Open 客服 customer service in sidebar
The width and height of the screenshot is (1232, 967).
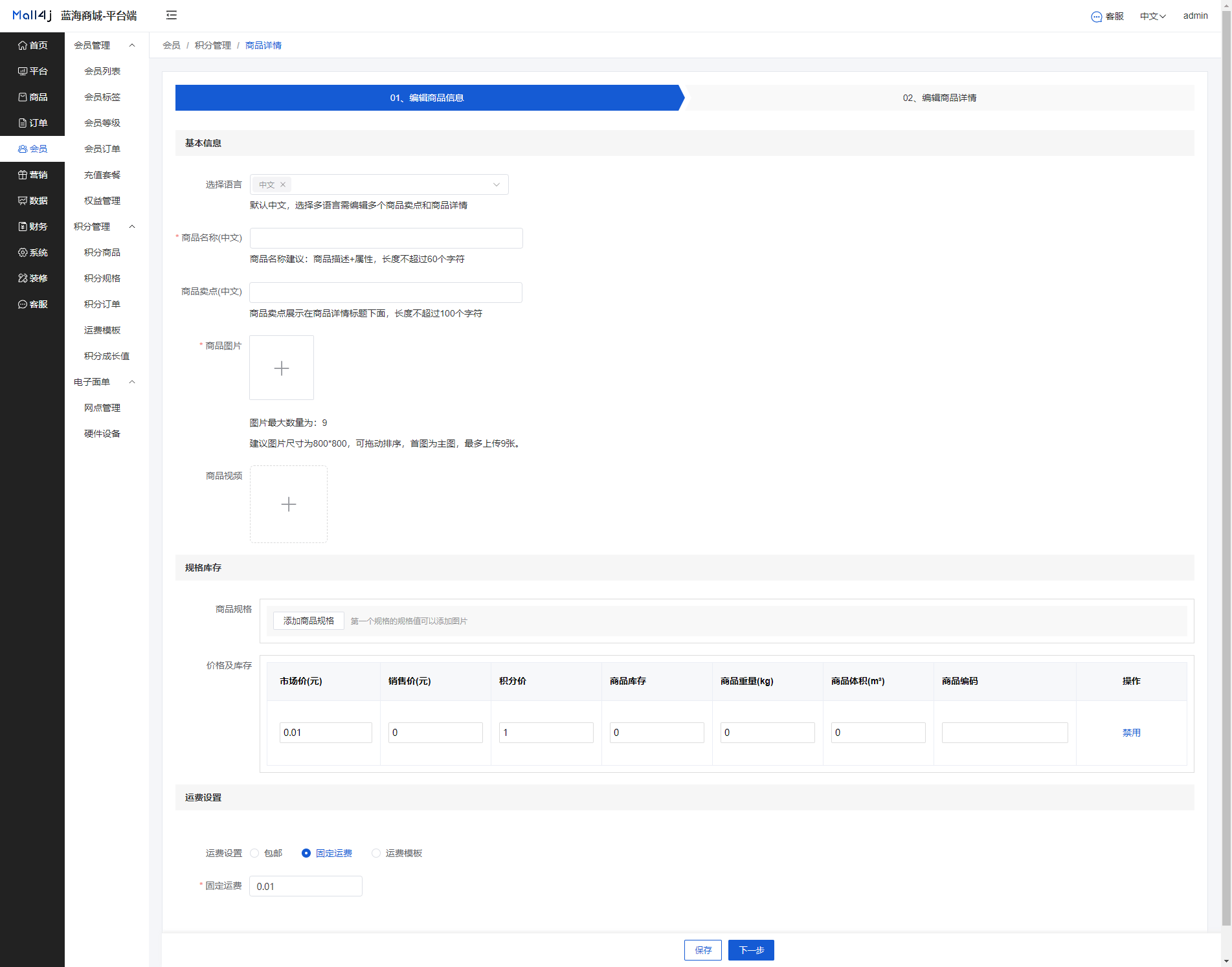pos(32,304)
